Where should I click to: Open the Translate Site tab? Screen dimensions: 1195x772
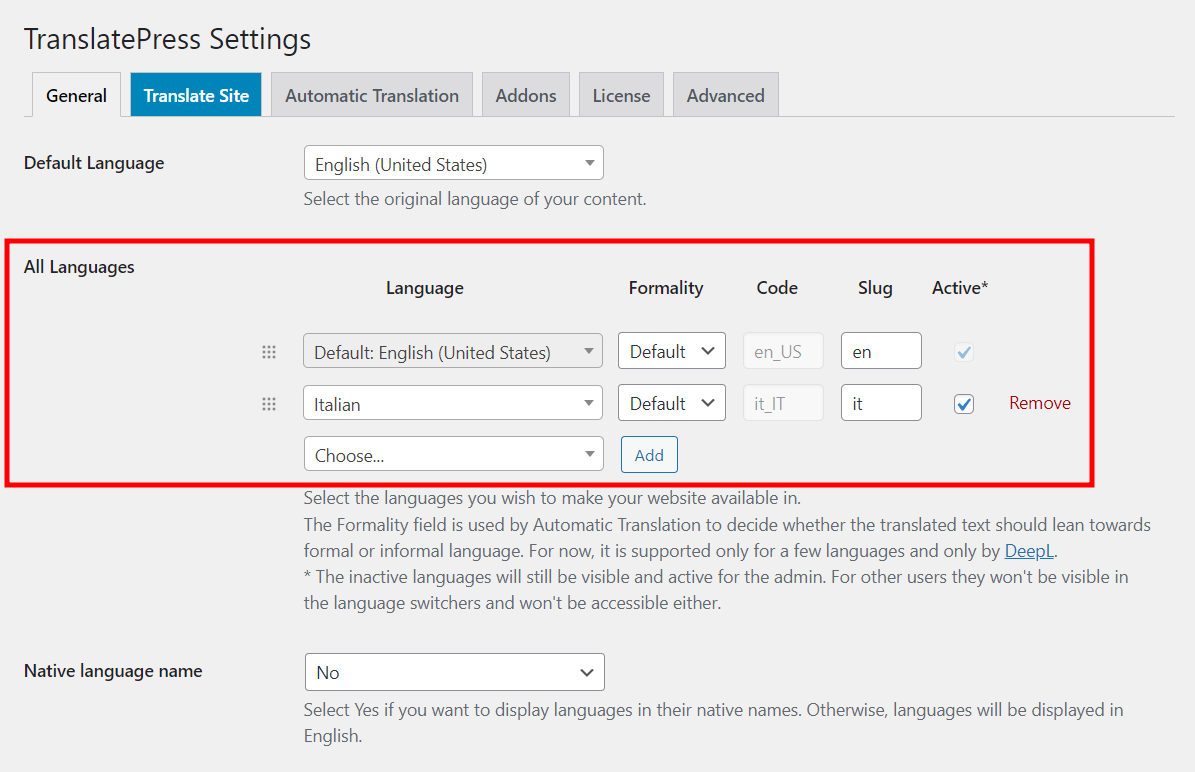click(196, 95)
